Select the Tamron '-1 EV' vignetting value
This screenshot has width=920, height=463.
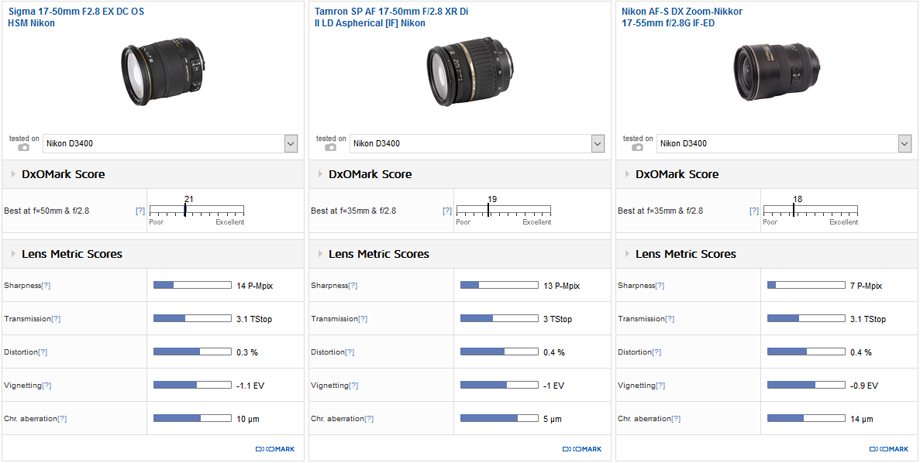[x=553, y=386]
